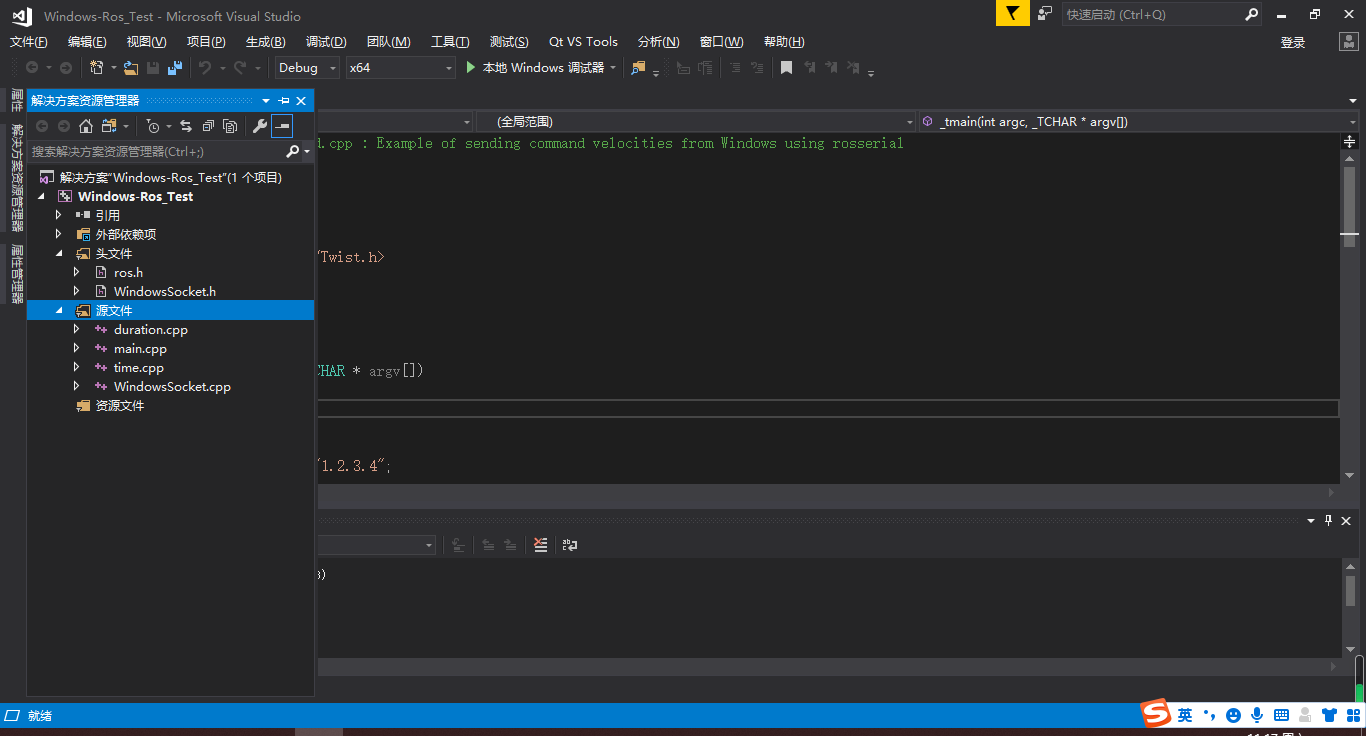
Task: Select duration.cpp file
Action: click(x=150, y=330)
